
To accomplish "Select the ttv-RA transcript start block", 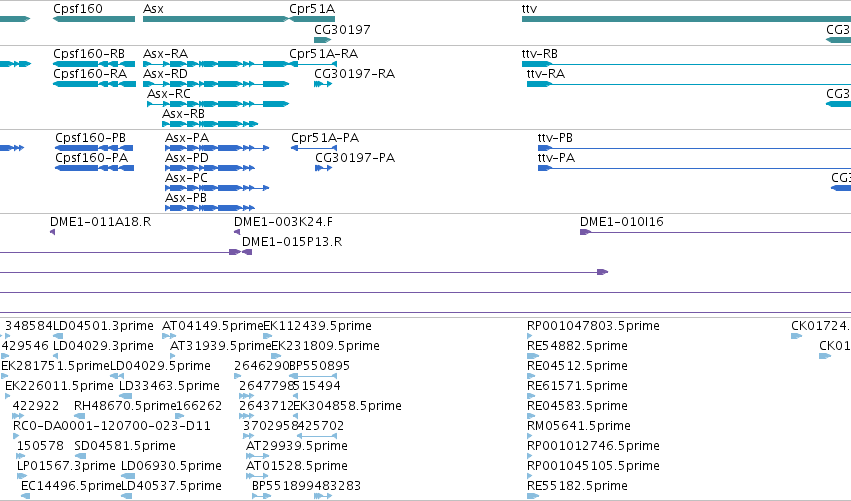I will pyautogui.click(x=539, y=84).
